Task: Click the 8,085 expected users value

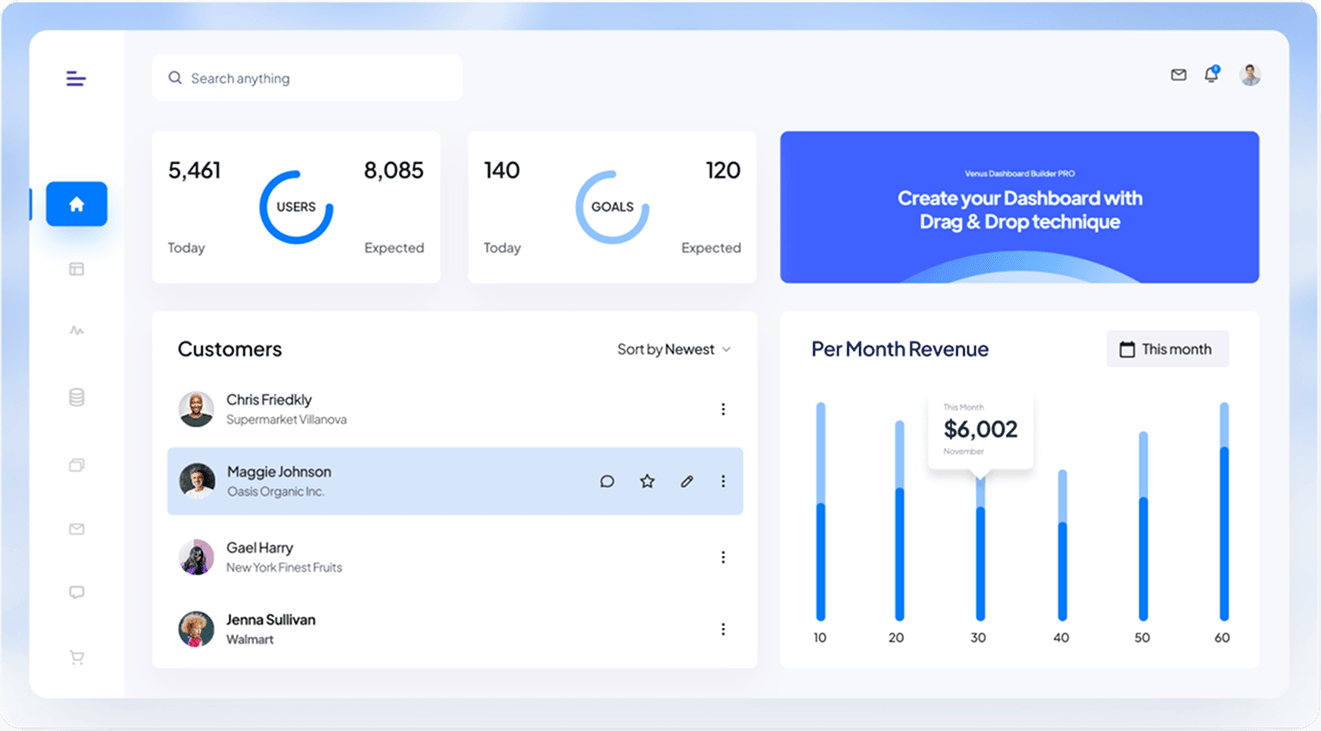Action: 394,171
